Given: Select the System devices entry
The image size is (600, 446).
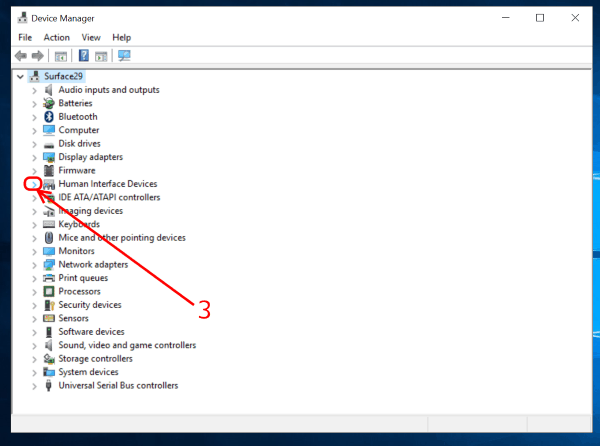Looking at the screenshot, I should coord(88,372).
